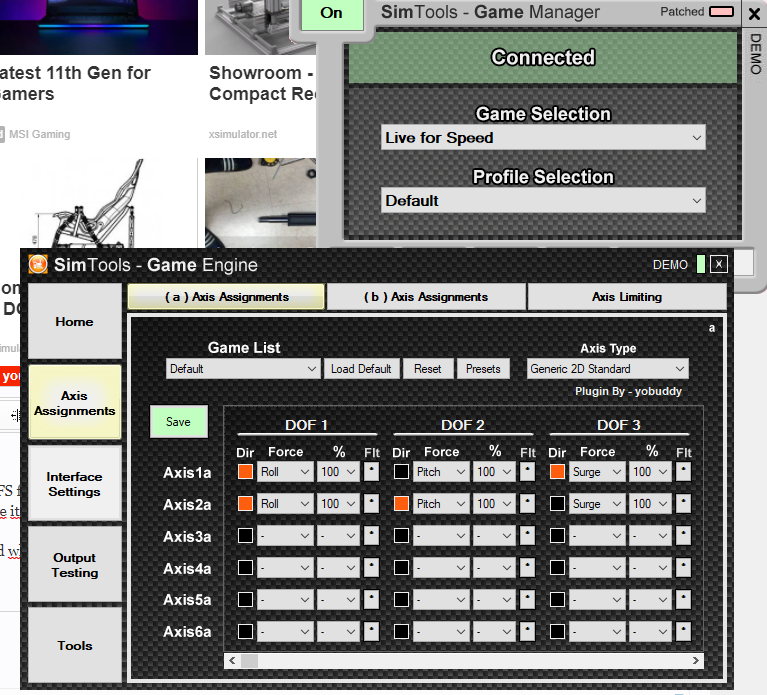767x695 pixels.
Task: Click the Presets button
Action: 483,369
